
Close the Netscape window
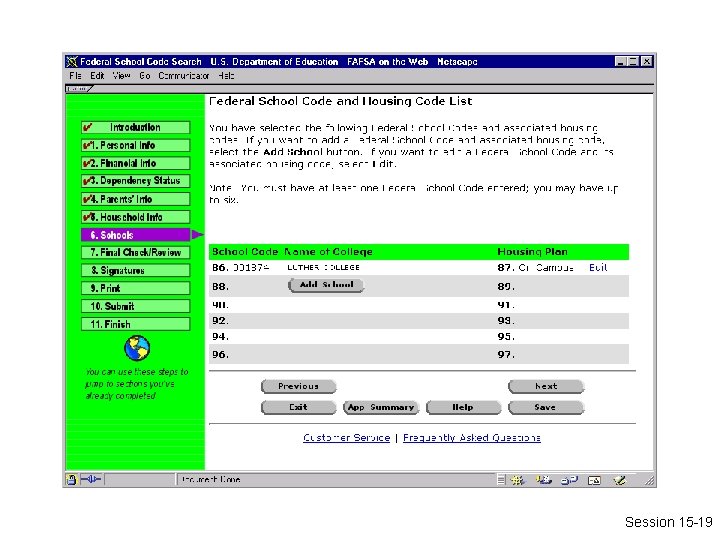click(x=647, y=62)
